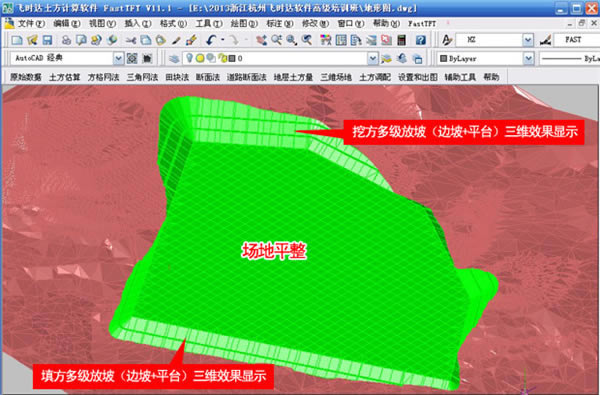
Task: Toggle layer 0 on/off lightbulb
Action: [x=189, y=58]
